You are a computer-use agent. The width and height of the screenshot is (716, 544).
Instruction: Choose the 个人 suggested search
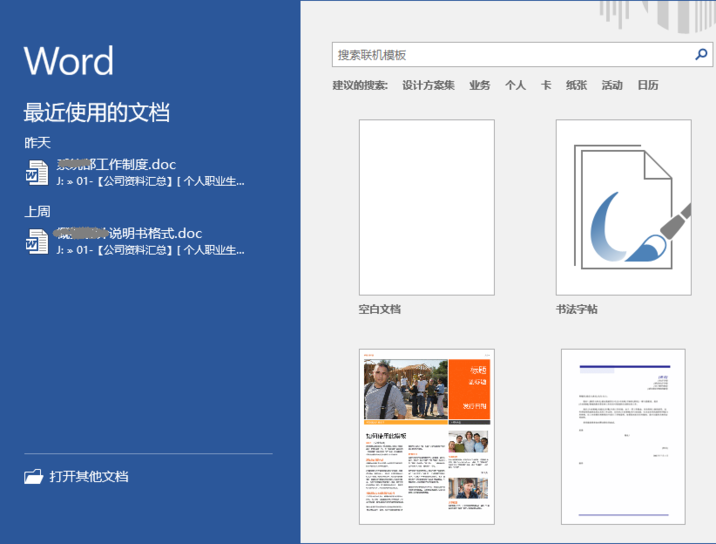(515, 86)
